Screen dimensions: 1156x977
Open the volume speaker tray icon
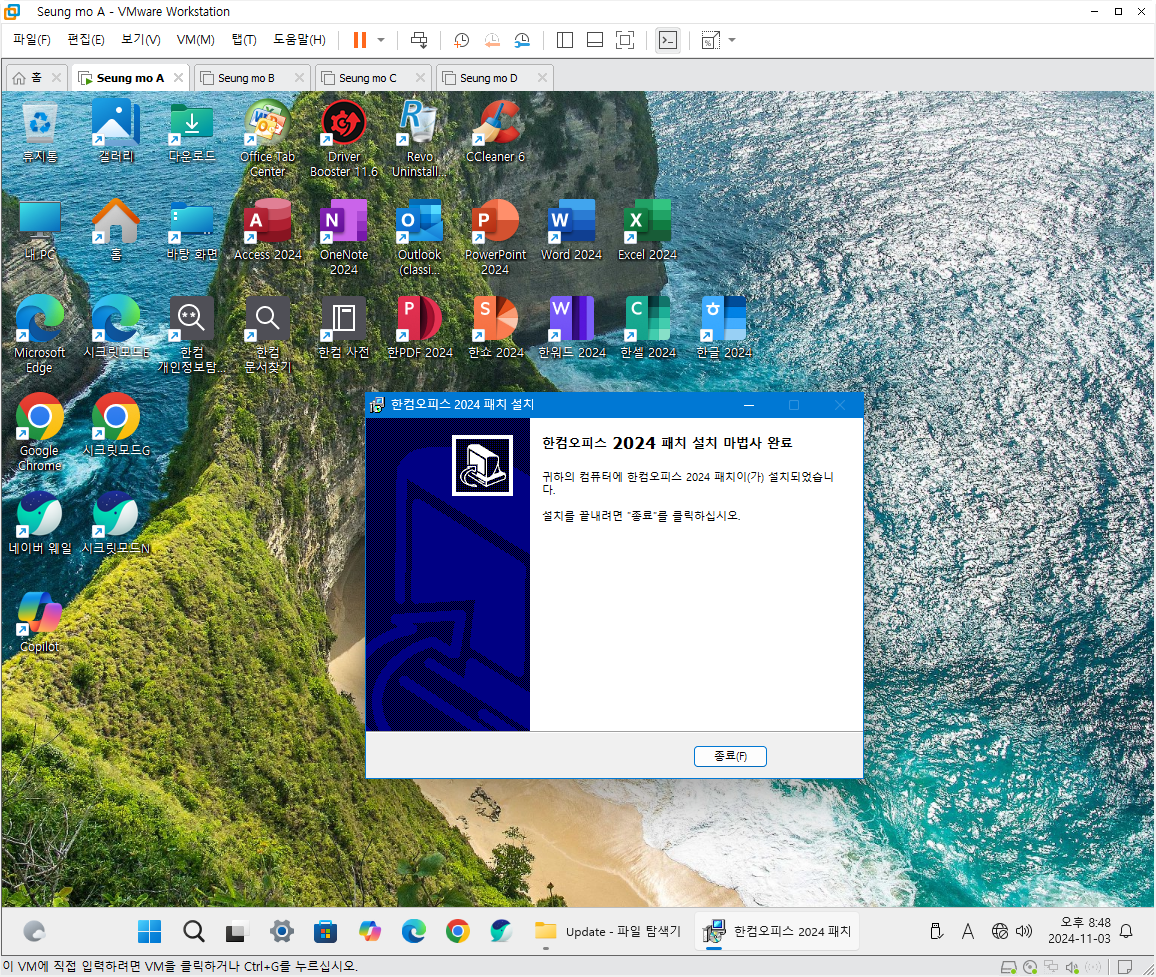pos(1024,931)
